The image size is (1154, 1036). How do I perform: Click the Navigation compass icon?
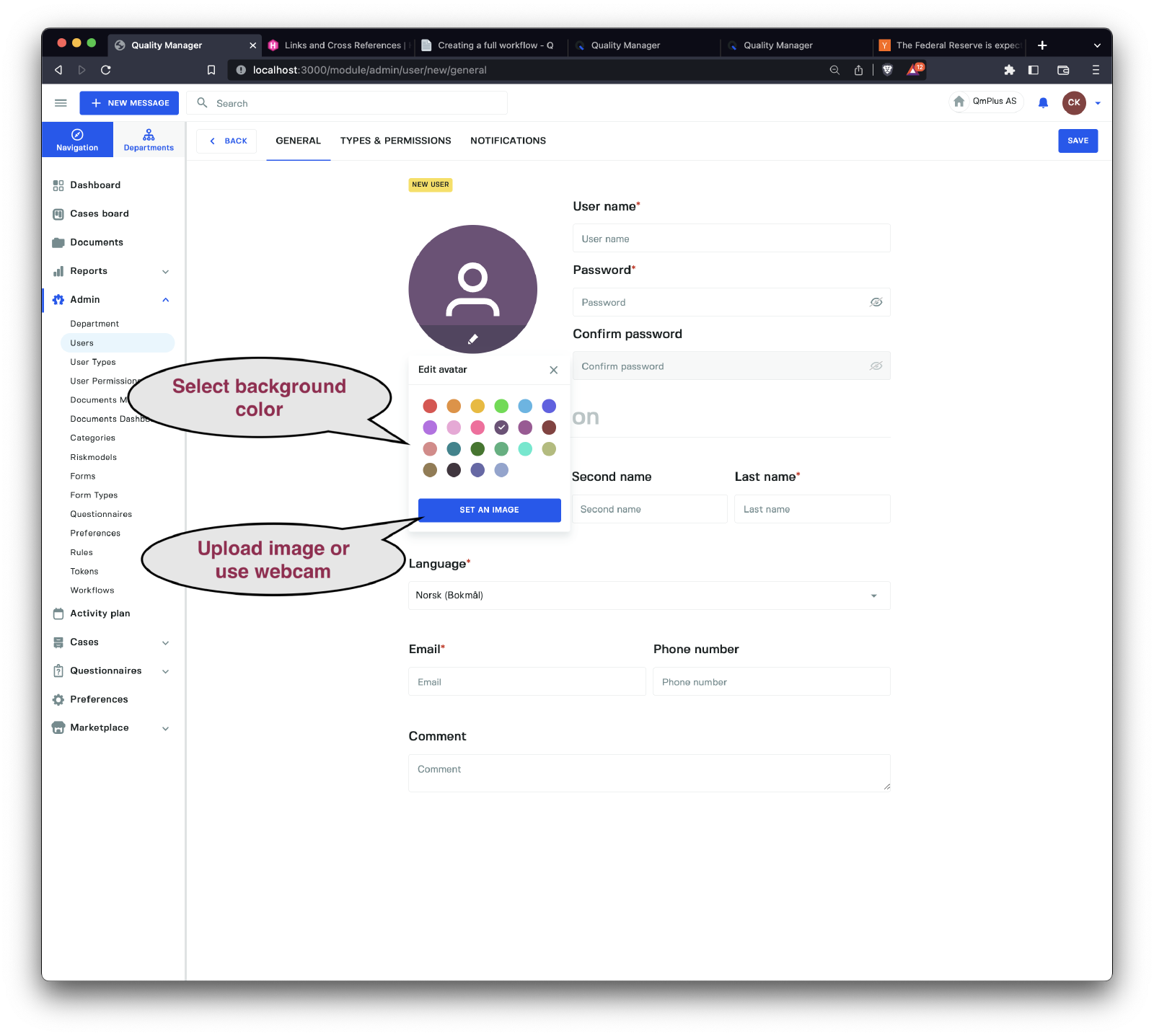[x=77, y=135]
